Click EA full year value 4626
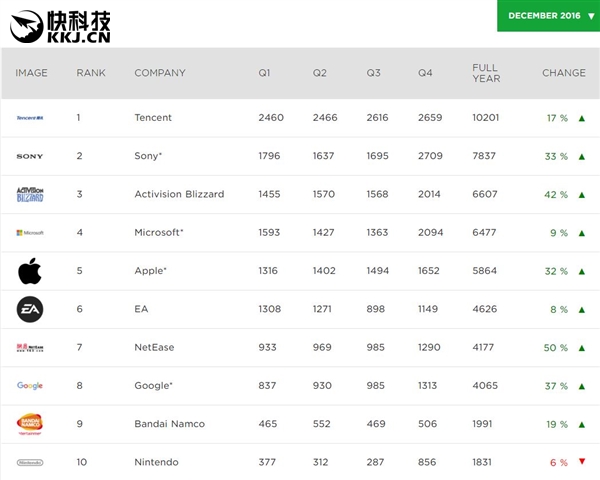Viewport: 600px width, 480px height. click(484, 309)
